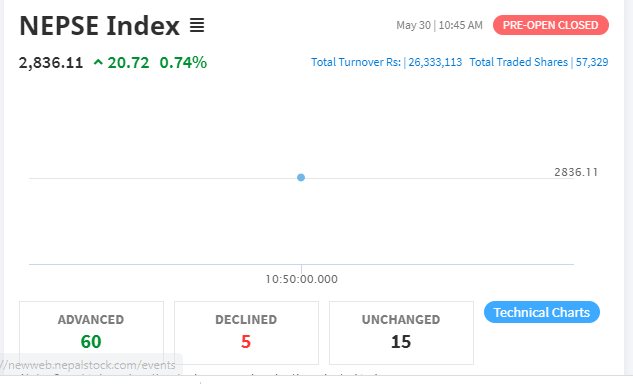Open the Technical Charts button

[x=542, y=312]
